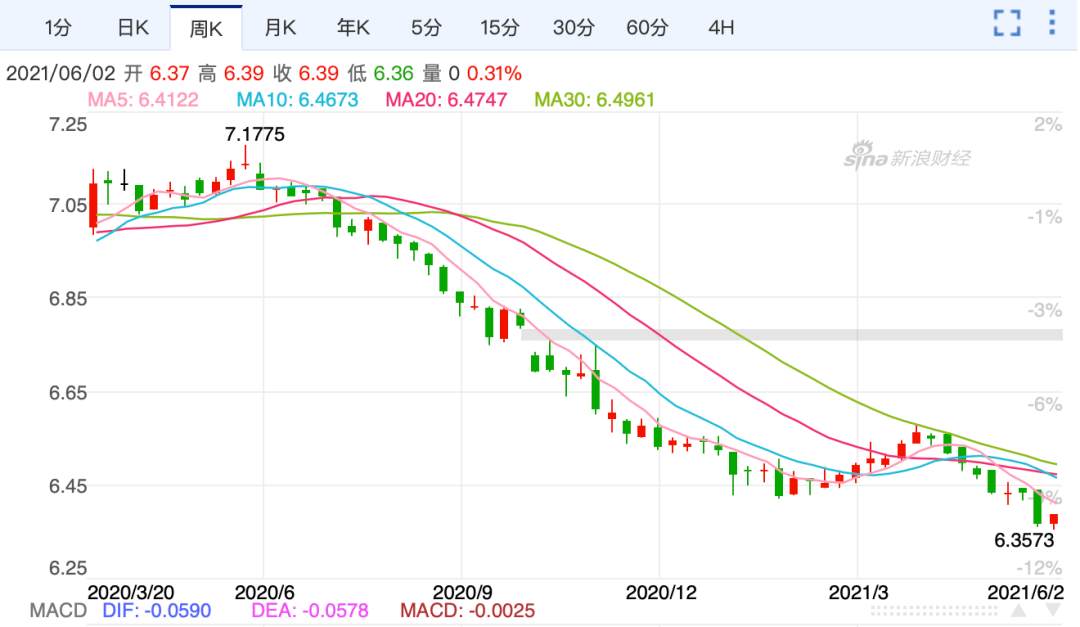Toggle the MA5 moving average legend

144,99
